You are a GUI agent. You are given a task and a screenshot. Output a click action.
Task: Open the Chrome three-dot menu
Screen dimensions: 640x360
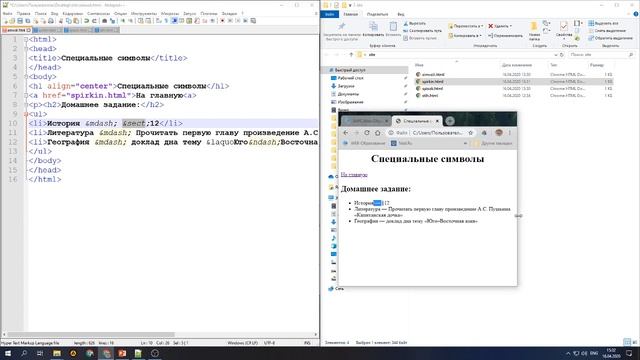point(509,133)
